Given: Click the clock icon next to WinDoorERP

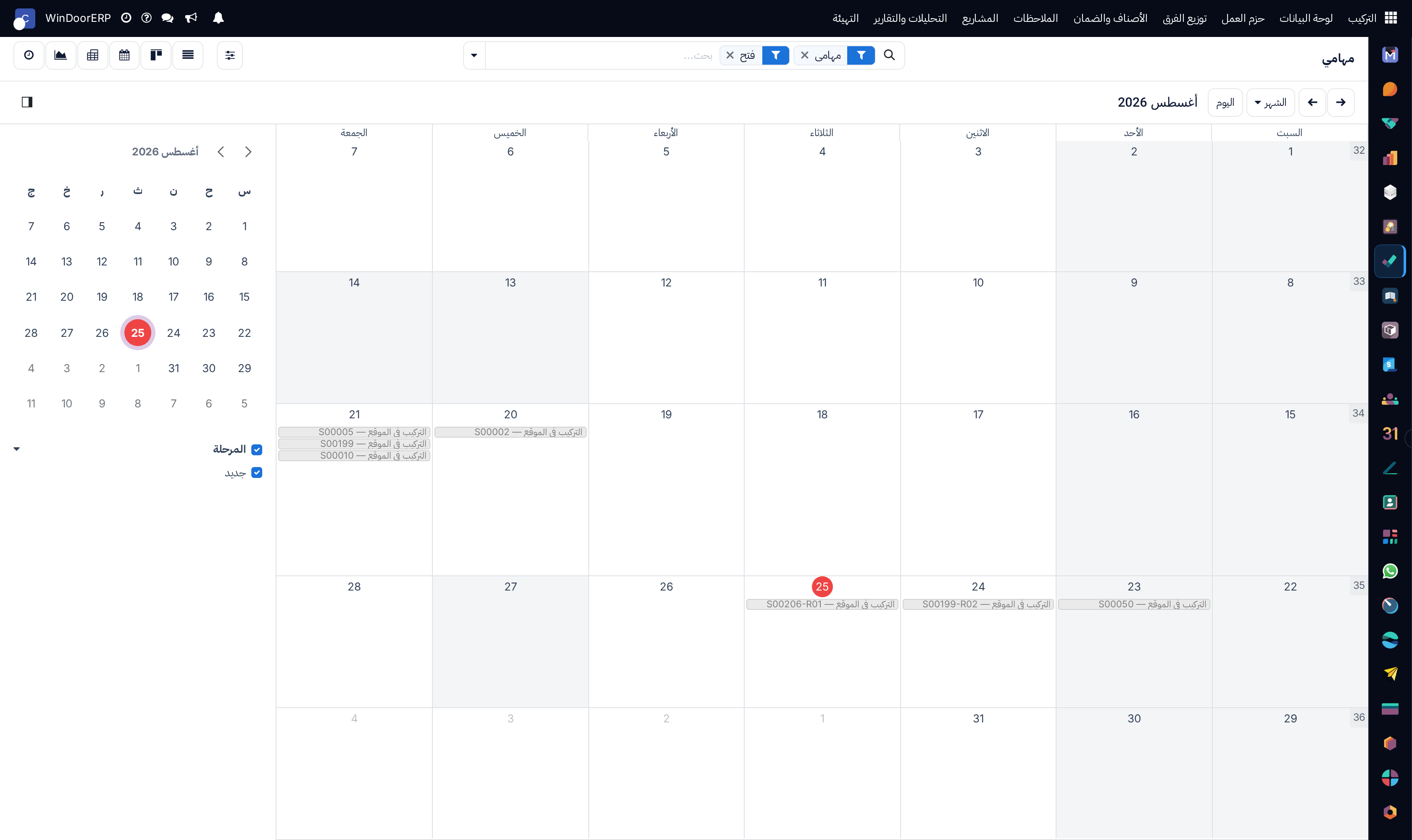Looking at the screenshot, I should (126, 18).
